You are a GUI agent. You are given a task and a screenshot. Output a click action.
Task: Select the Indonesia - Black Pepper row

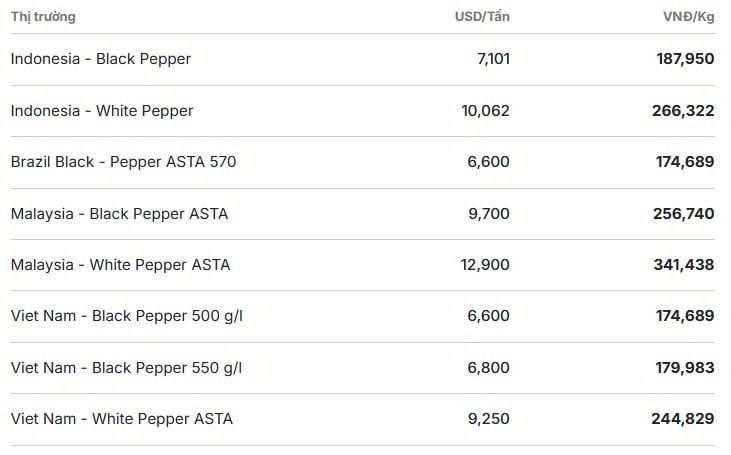(363, 59)
